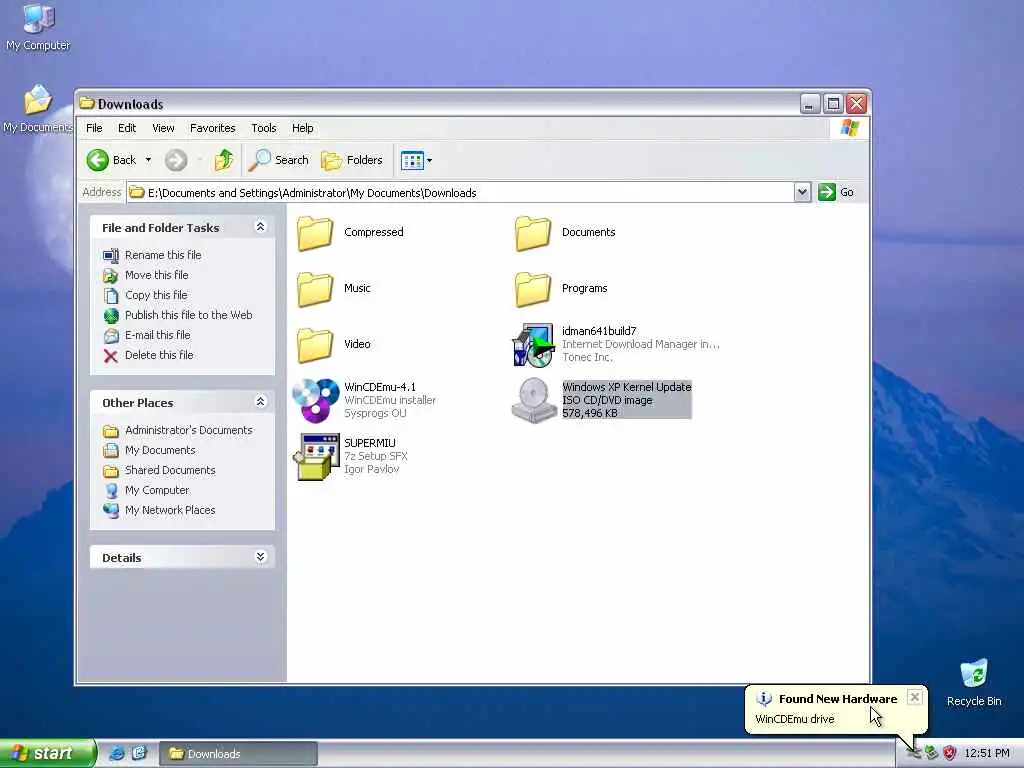Click E-mail this file
1024x768 pixels.
(x=157, y=335)
